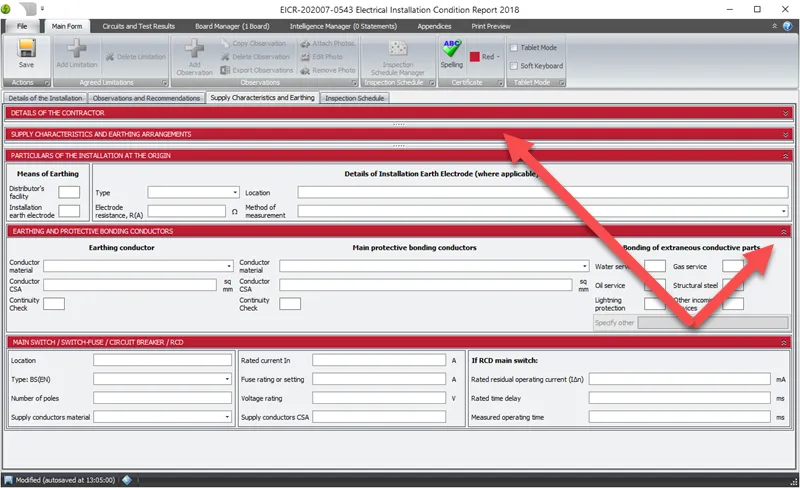Click the Copy Observation icon
800x488 pixels.
tap(224, 44)
